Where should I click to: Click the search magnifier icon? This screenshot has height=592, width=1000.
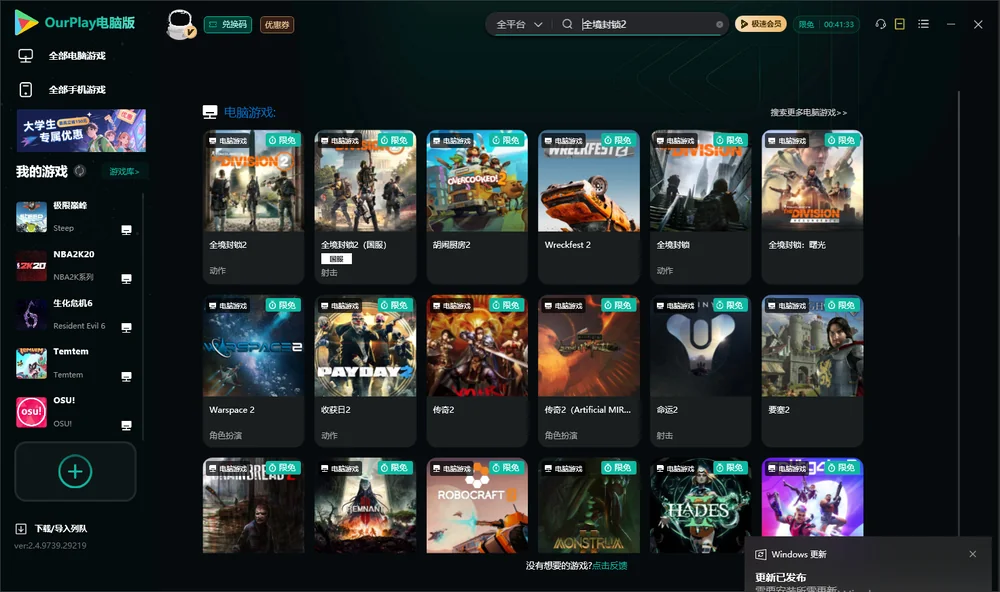pos(567,24)
